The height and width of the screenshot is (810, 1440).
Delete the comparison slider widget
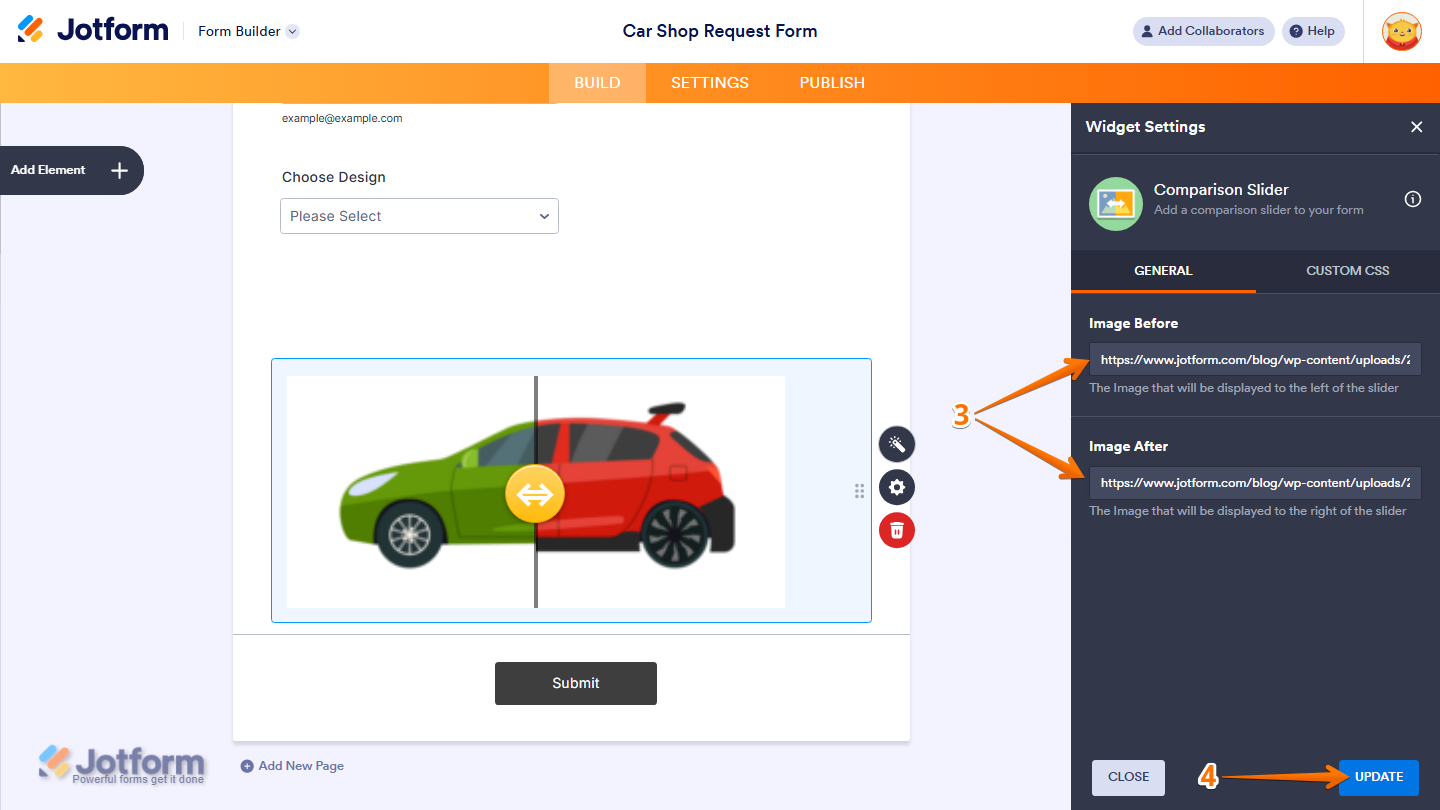[897, 530]
